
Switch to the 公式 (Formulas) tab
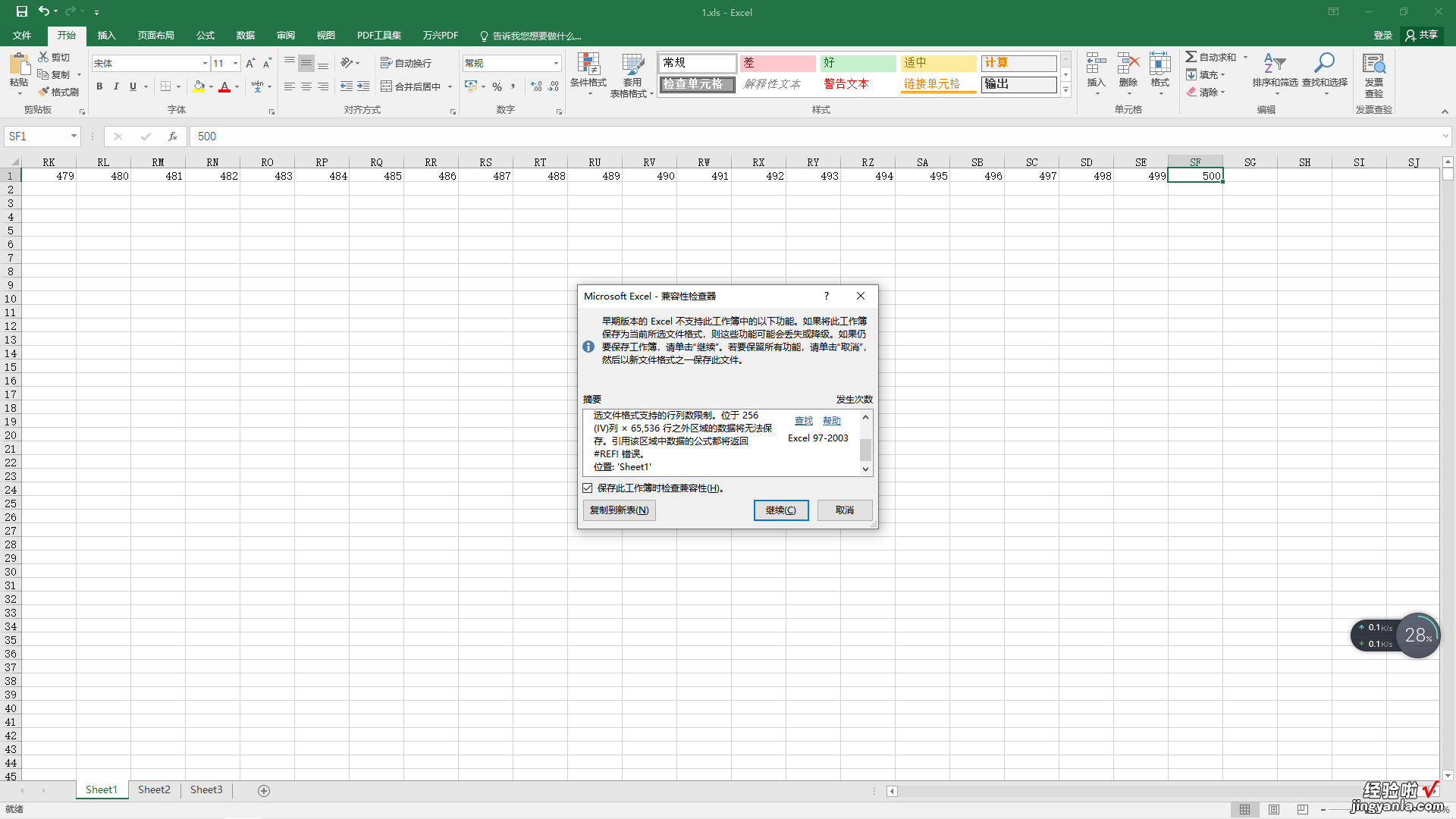[206, 36]
